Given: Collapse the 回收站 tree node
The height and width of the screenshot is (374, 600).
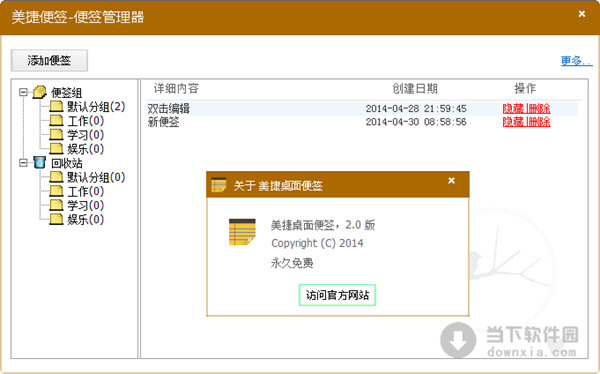Looking at the screenshot, I should coord(23,163).
